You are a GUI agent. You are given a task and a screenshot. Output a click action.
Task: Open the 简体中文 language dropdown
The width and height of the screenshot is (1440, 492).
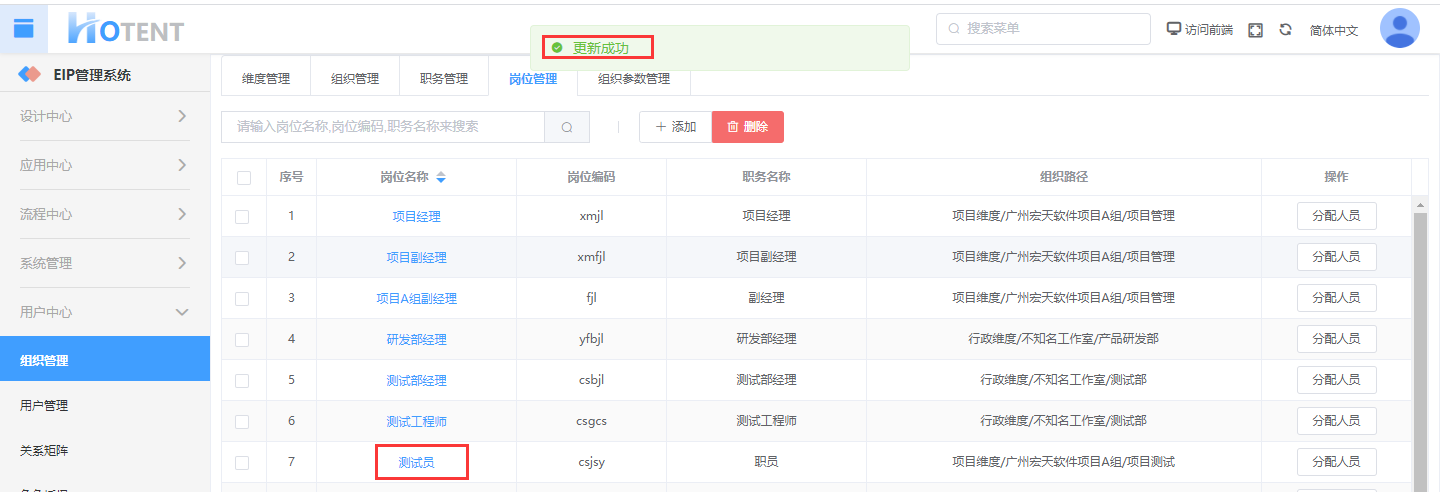coord(1334,30)
